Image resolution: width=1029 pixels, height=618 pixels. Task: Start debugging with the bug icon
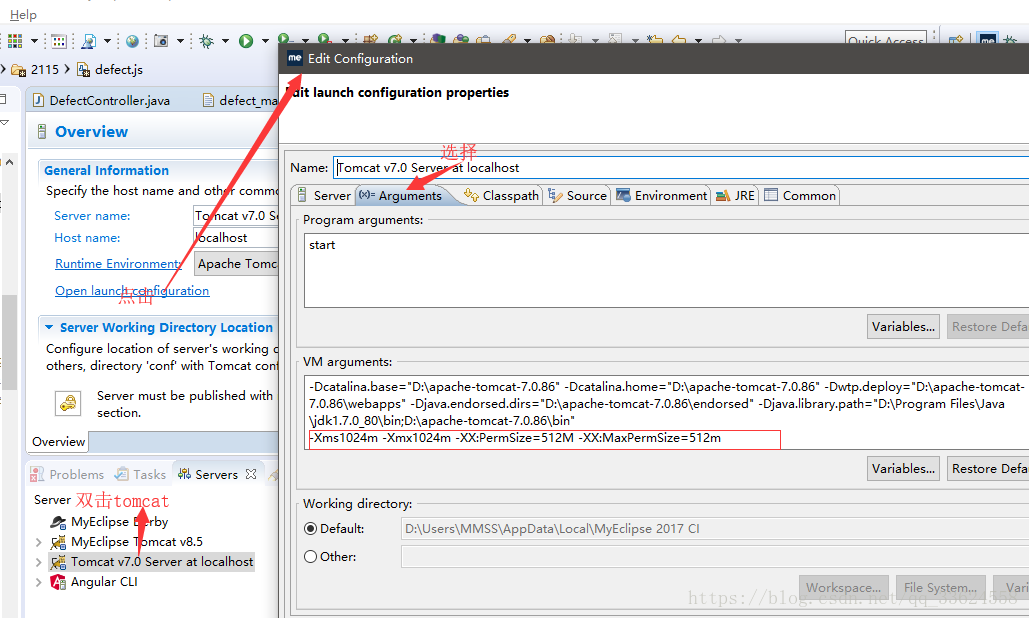pyautogui.click(x=207, y=41)
